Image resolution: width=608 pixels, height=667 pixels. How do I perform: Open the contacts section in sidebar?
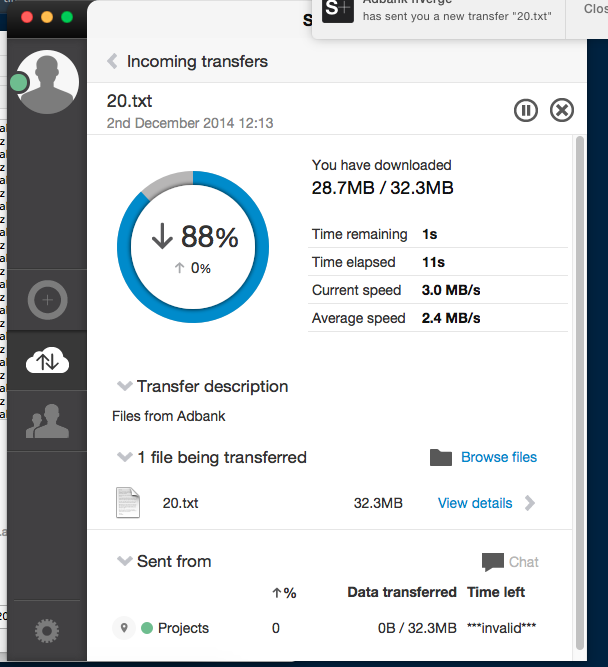pyautogui.click(x=47, y=421)
